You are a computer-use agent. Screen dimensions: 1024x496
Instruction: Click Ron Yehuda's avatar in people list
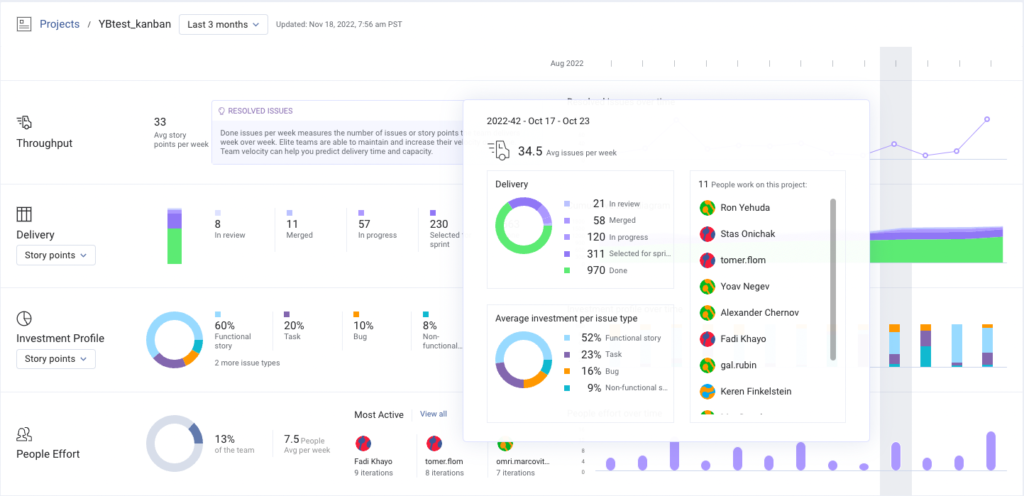click(706, 208)
